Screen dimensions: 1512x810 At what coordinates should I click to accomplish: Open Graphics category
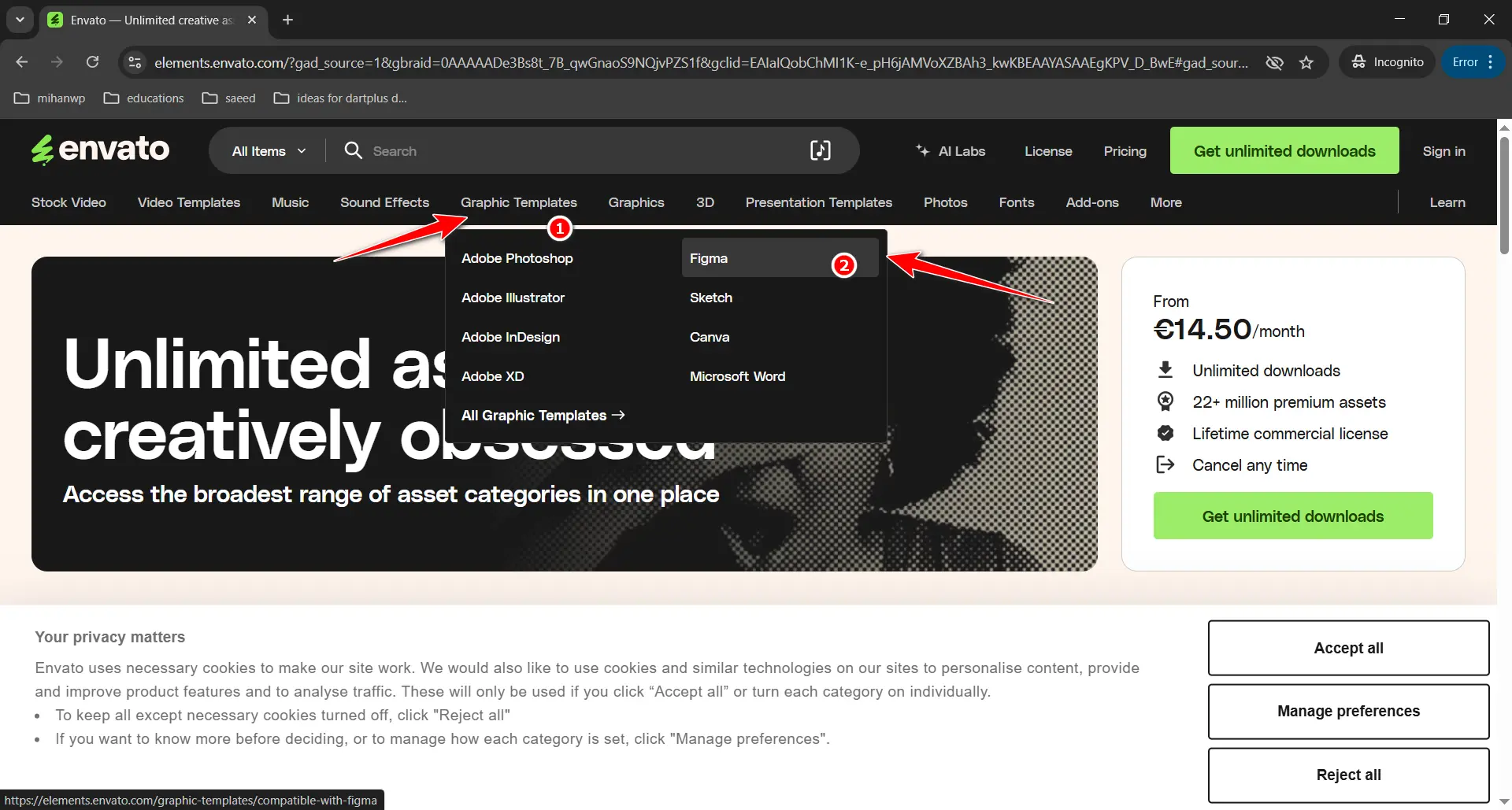pyautogui.click(x=636, y=202)
